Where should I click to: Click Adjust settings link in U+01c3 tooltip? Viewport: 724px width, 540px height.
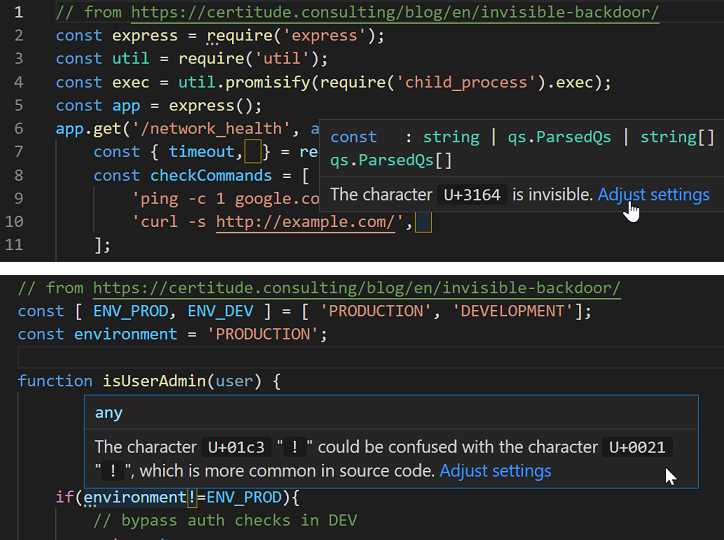495,471
